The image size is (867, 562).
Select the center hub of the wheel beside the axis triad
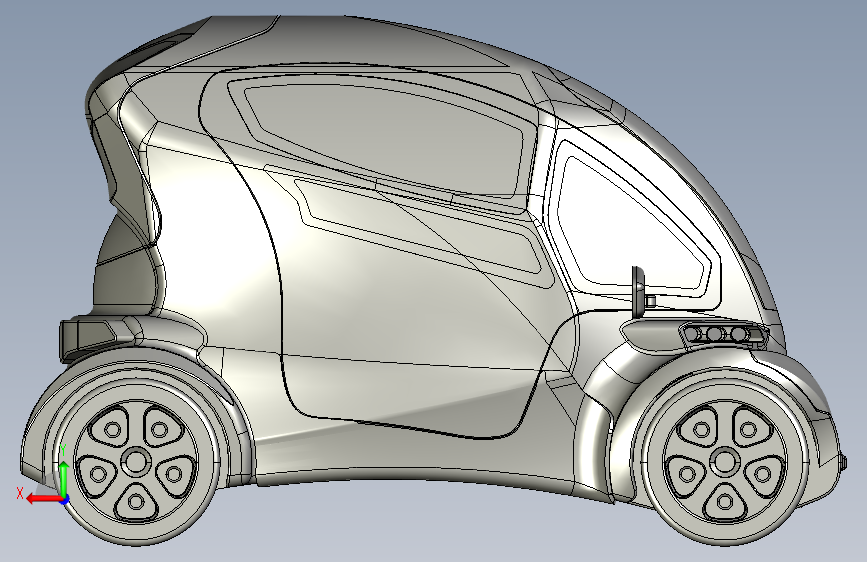pos(136,462)
